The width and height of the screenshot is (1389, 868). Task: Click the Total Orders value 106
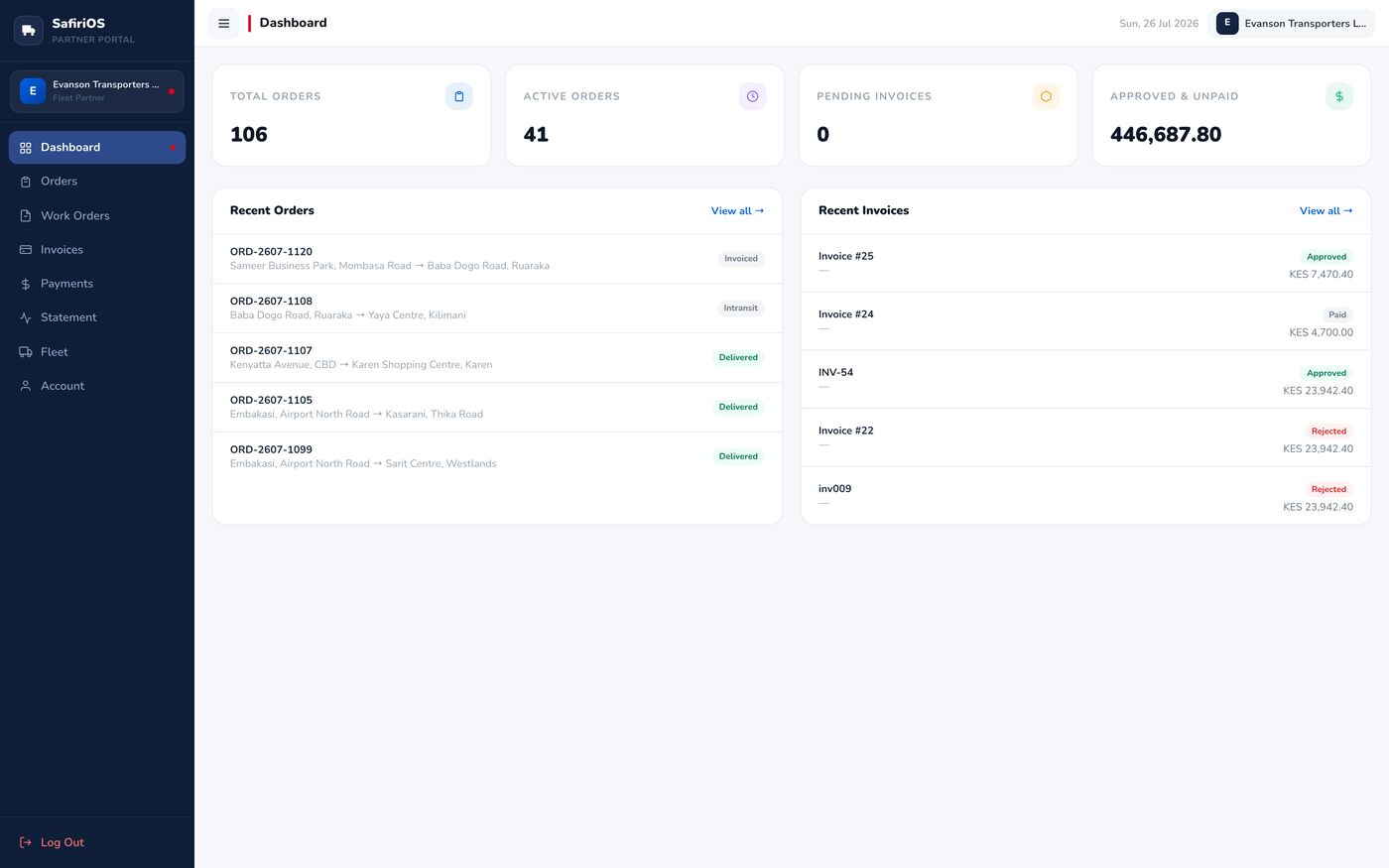[x=249, y=135]
